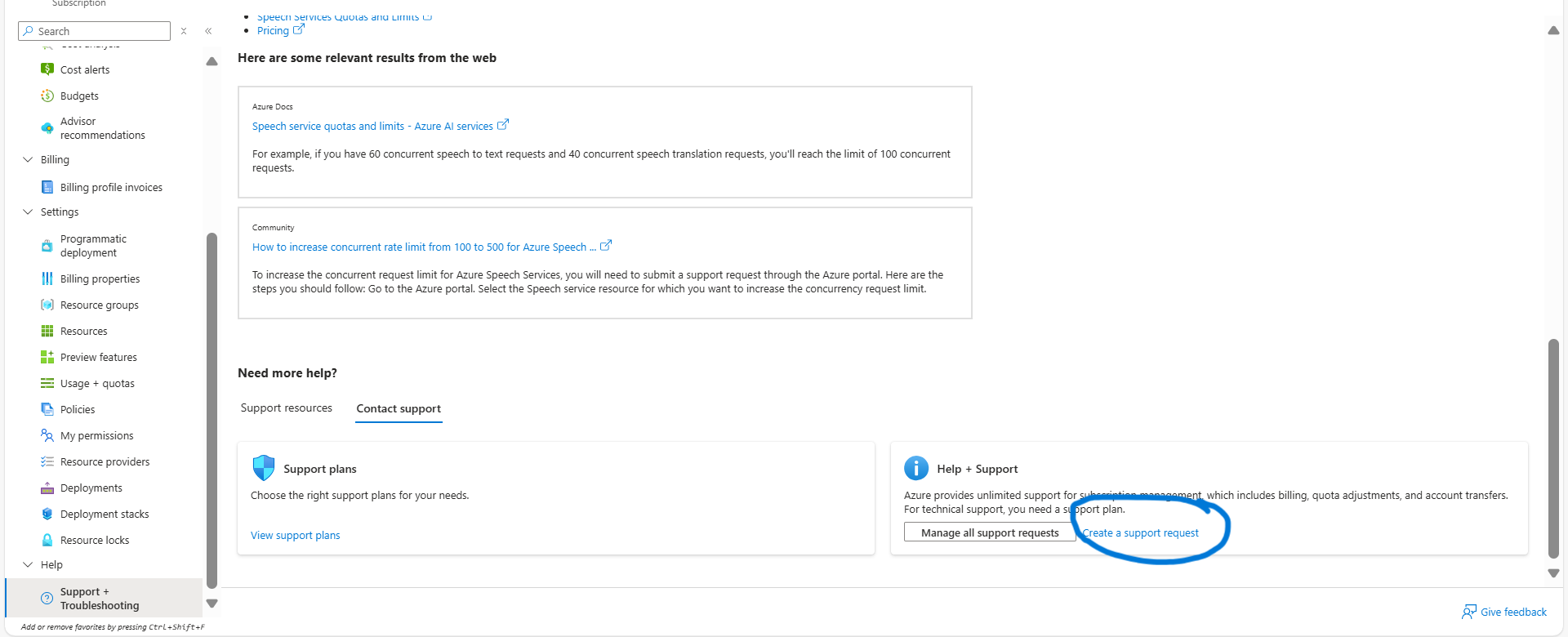The height and width of the screenshot is (637, 1568).
Task: Click Manage all support requests button
Action: (990, 532)
